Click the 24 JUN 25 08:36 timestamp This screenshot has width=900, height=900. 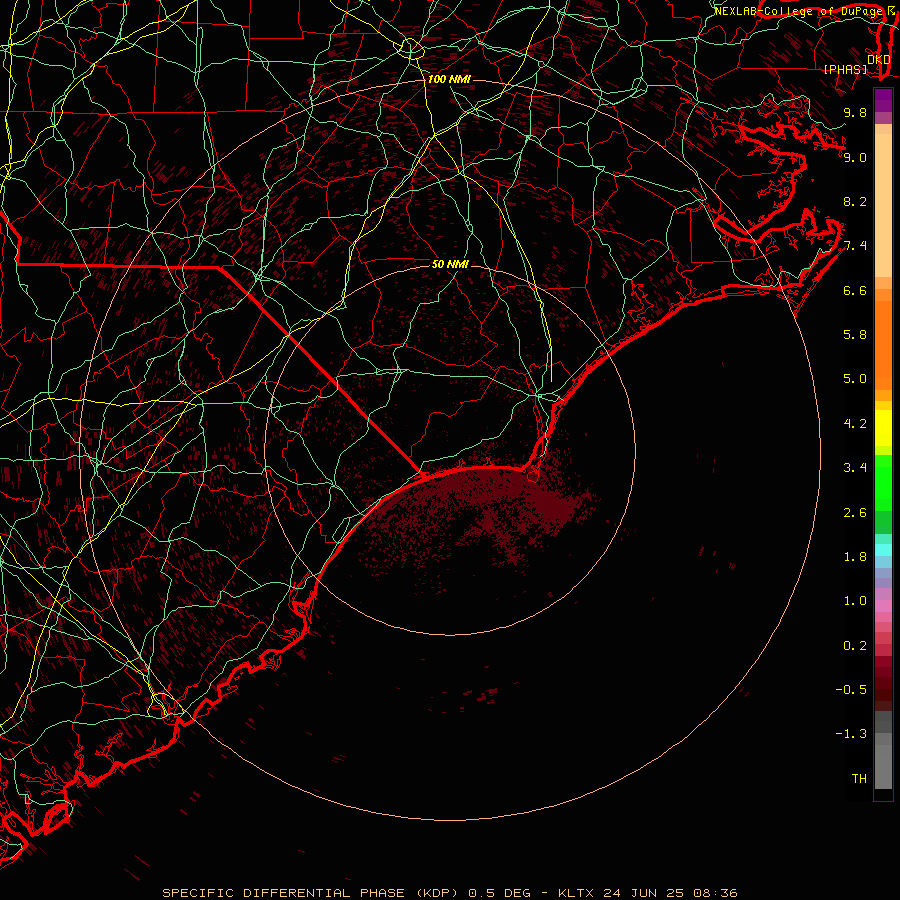click(x=670, y=893)
